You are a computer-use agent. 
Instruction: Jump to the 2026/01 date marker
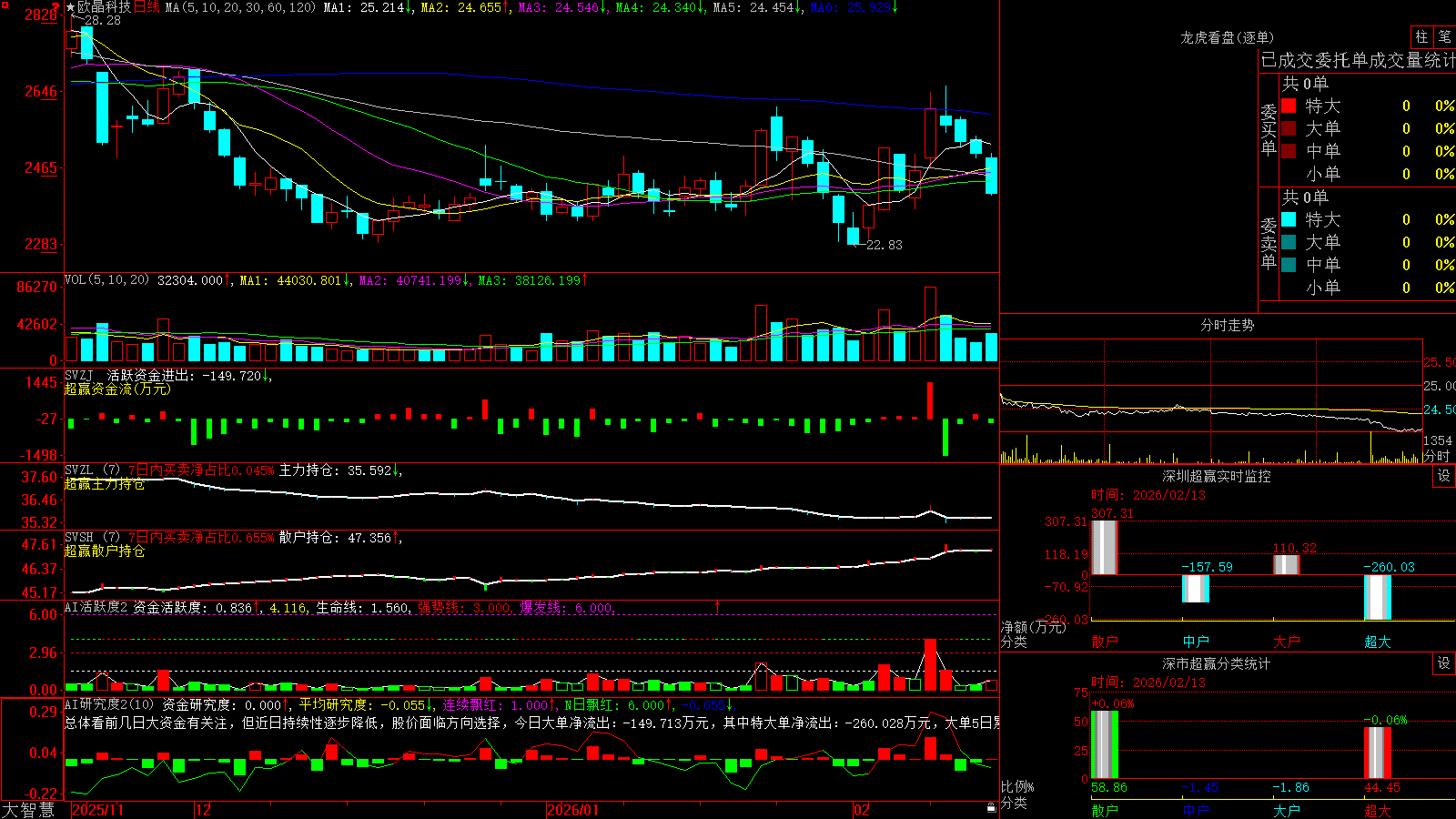573,810
